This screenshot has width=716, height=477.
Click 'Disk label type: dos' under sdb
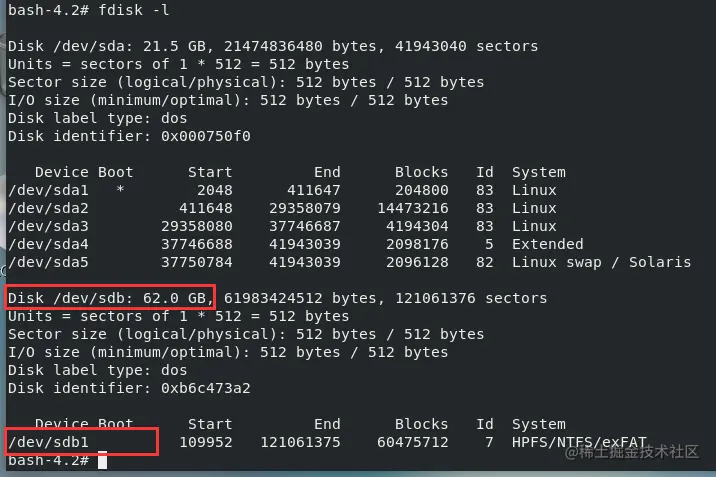[x=97, y=370]
